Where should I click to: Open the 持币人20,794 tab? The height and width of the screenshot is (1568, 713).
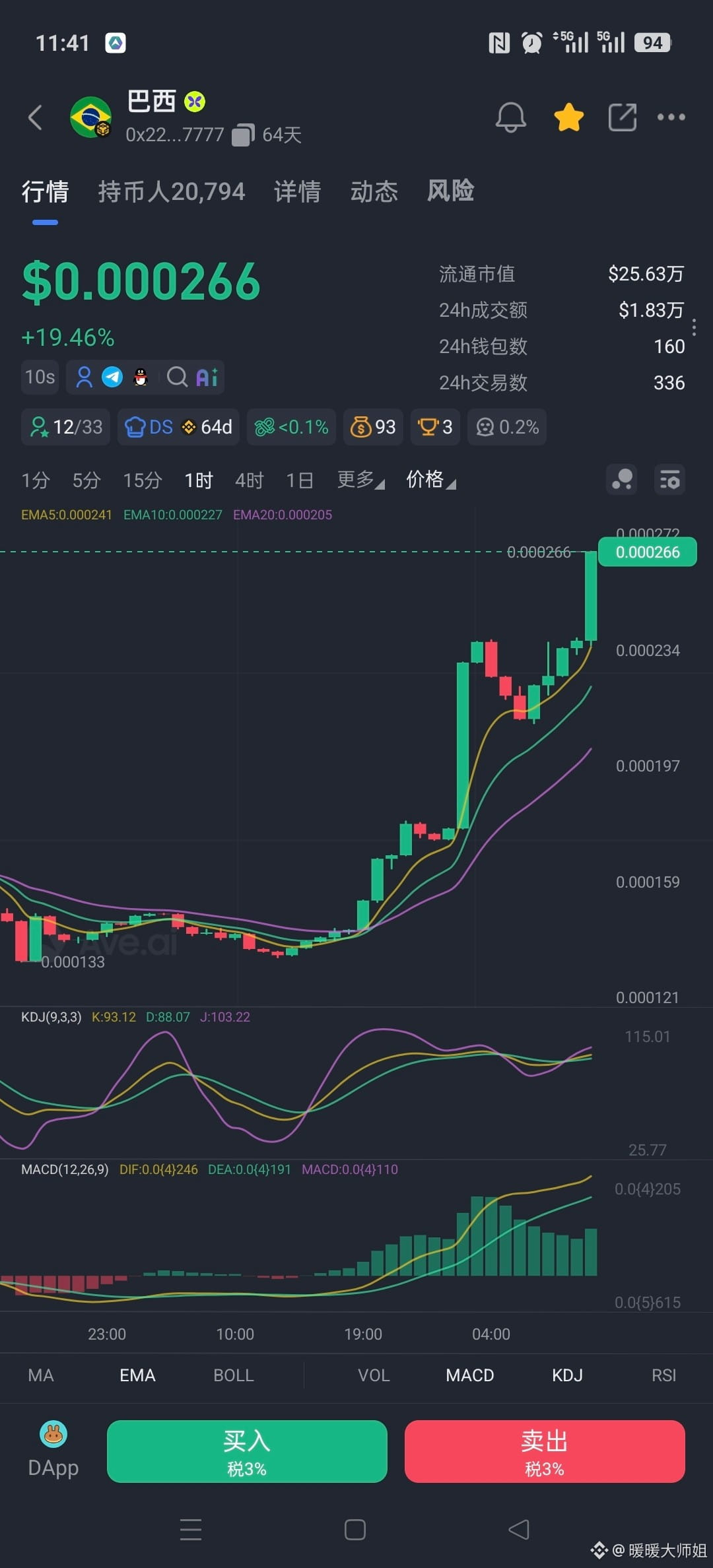coord(172,191)
